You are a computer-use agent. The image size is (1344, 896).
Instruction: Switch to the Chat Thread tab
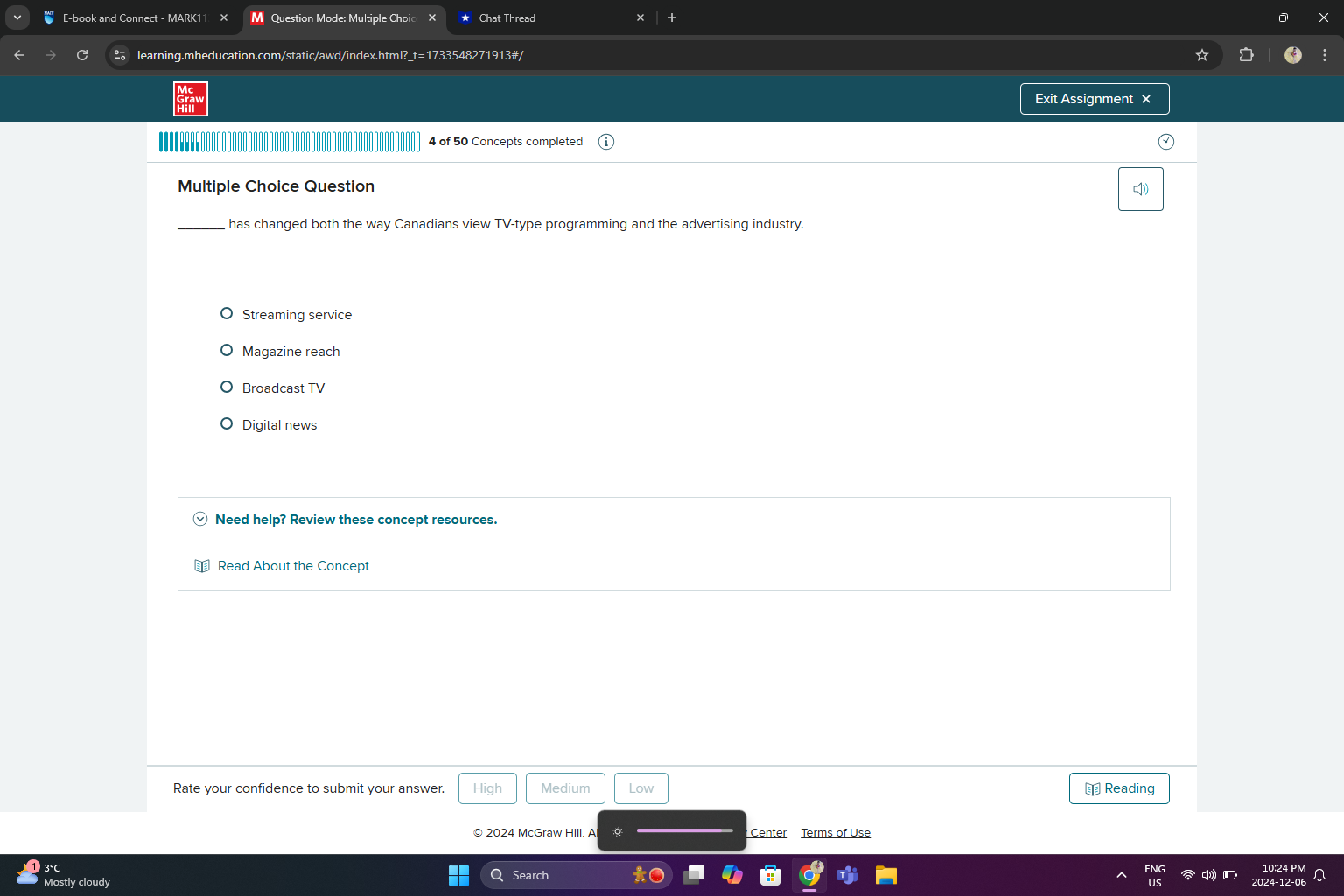[551, 17]
